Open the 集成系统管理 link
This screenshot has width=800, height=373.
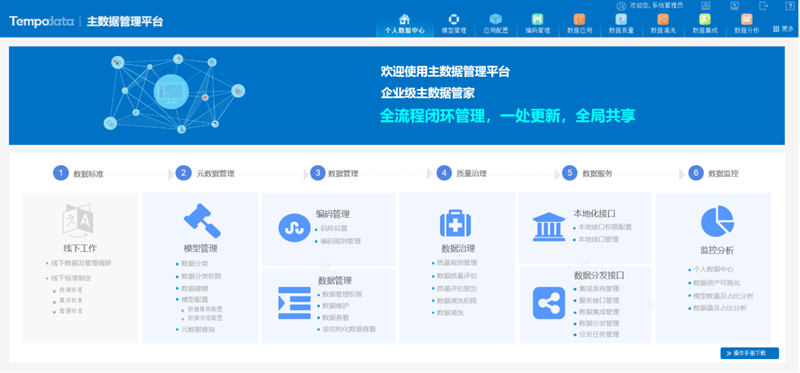pyautogui.click(x=599, y=289)
